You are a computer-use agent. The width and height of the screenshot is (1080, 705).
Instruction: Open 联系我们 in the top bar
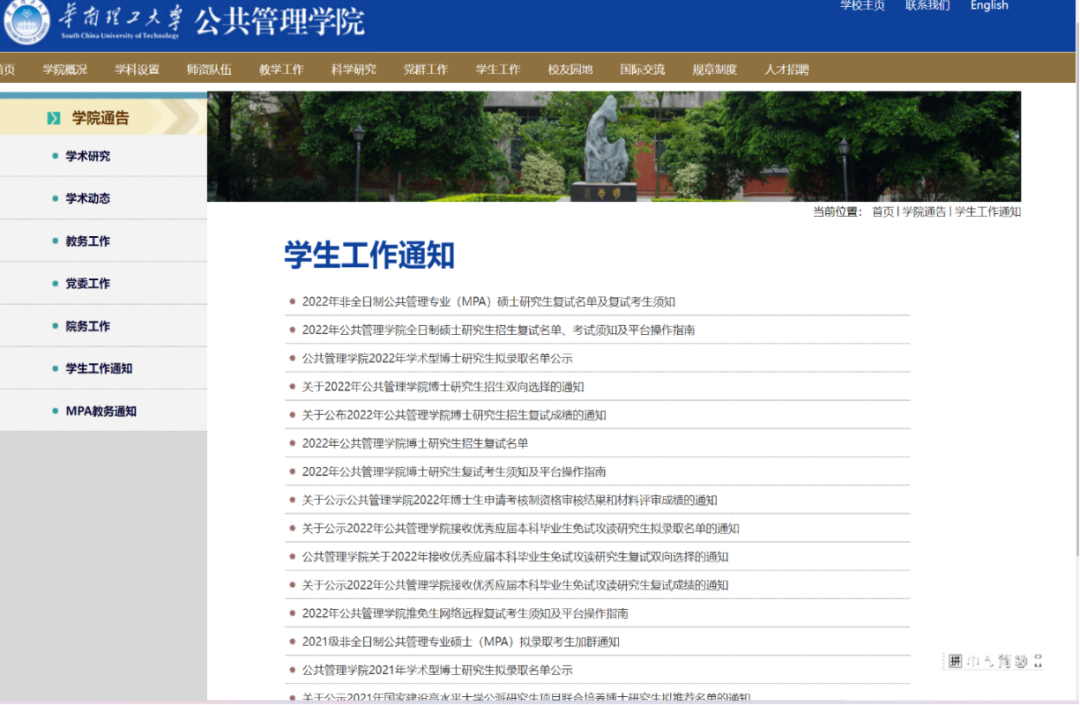(927, 6)
